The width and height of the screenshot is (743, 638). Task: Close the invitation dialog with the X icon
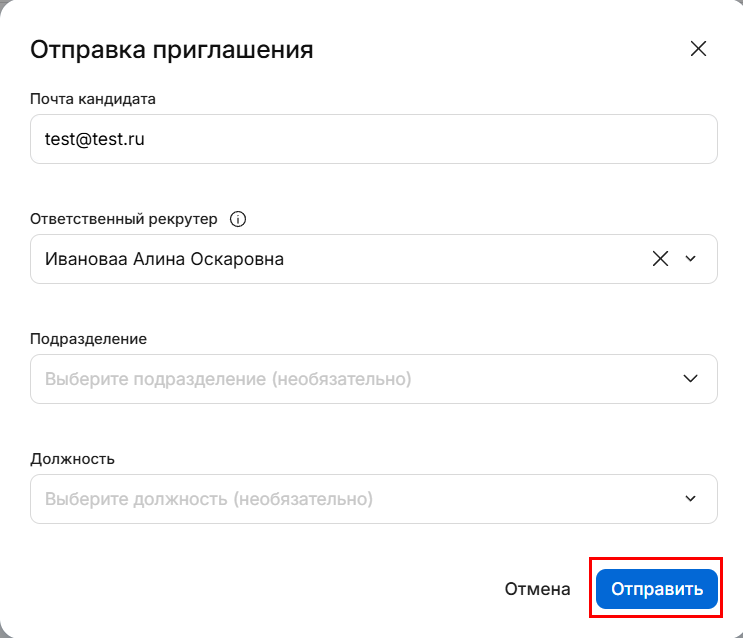pyautogui.click(x=698, y=49)
